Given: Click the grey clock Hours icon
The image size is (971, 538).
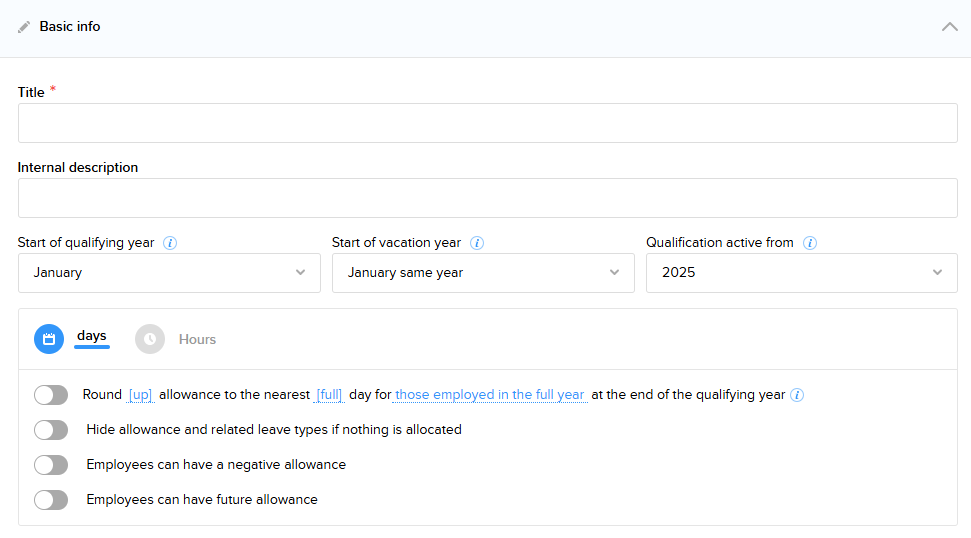Looking at the screenshot, I should coord(150,339).
